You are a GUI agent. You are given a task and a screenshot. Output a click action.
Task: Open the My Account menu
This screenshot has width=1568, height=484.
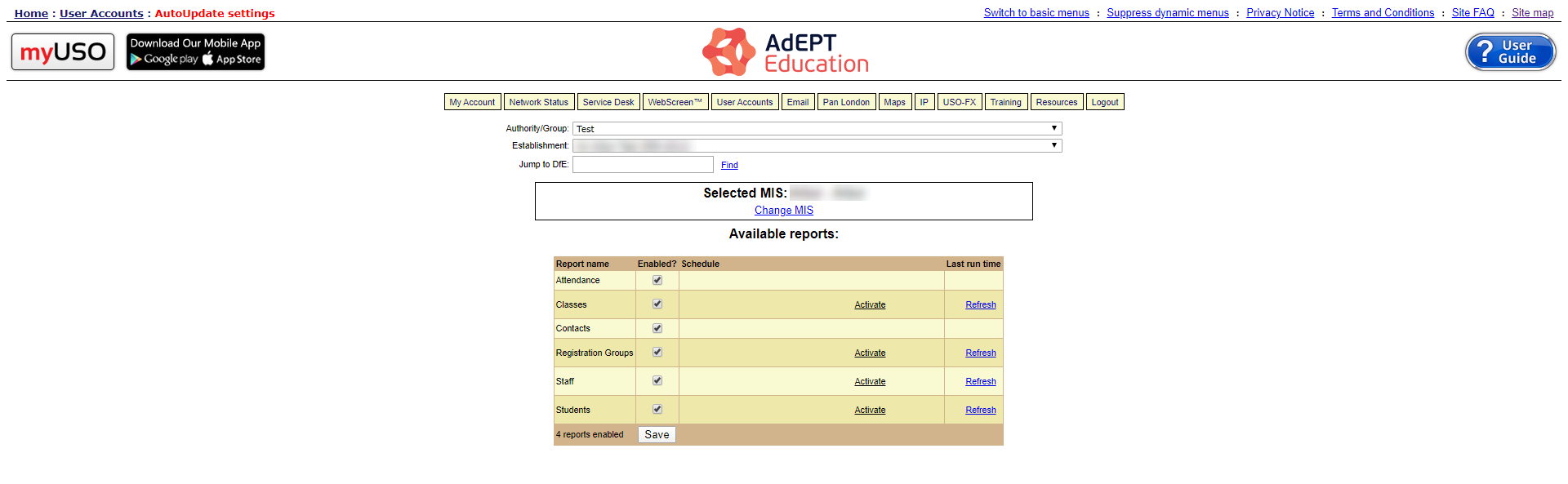(472, 102)
